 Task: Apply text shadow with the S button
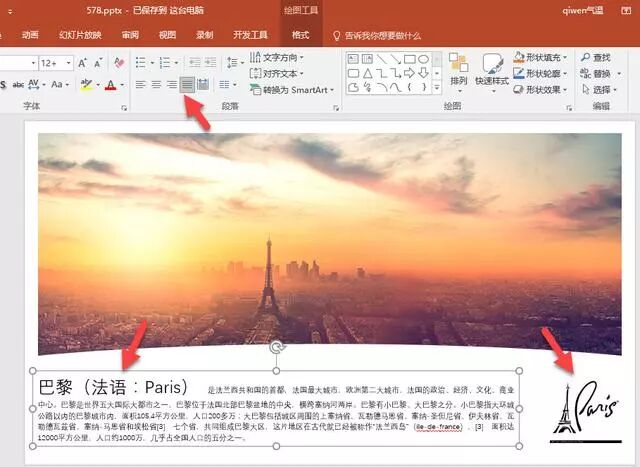click(3, 85)
